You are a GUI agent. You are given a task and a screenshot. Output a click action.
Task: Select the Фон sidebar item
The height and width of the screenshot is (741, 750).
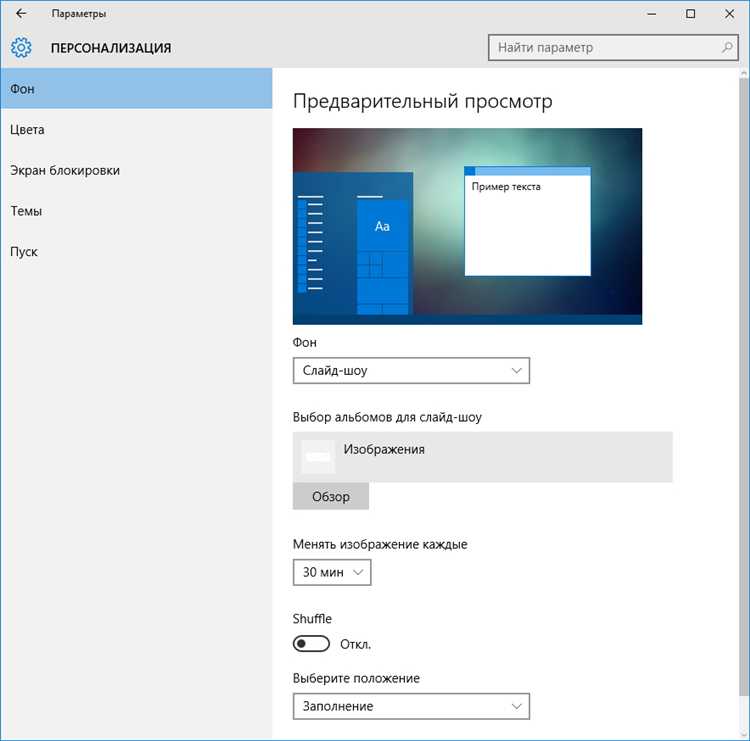pyautogui.click(x=136, y=88)
